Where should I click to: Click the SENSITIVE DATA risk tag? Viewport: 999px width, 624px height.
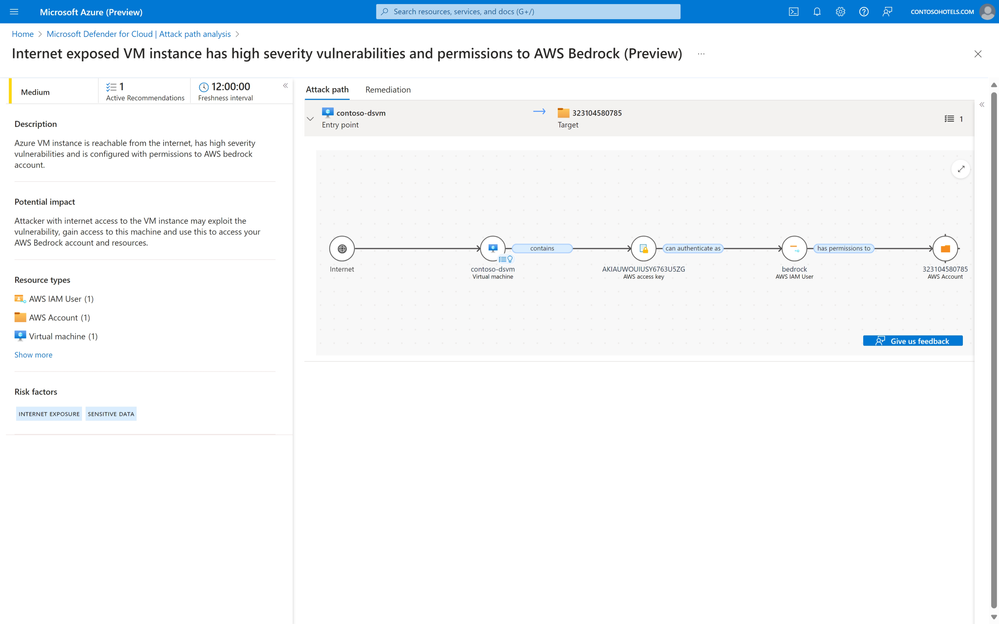[x=111, y=414]
